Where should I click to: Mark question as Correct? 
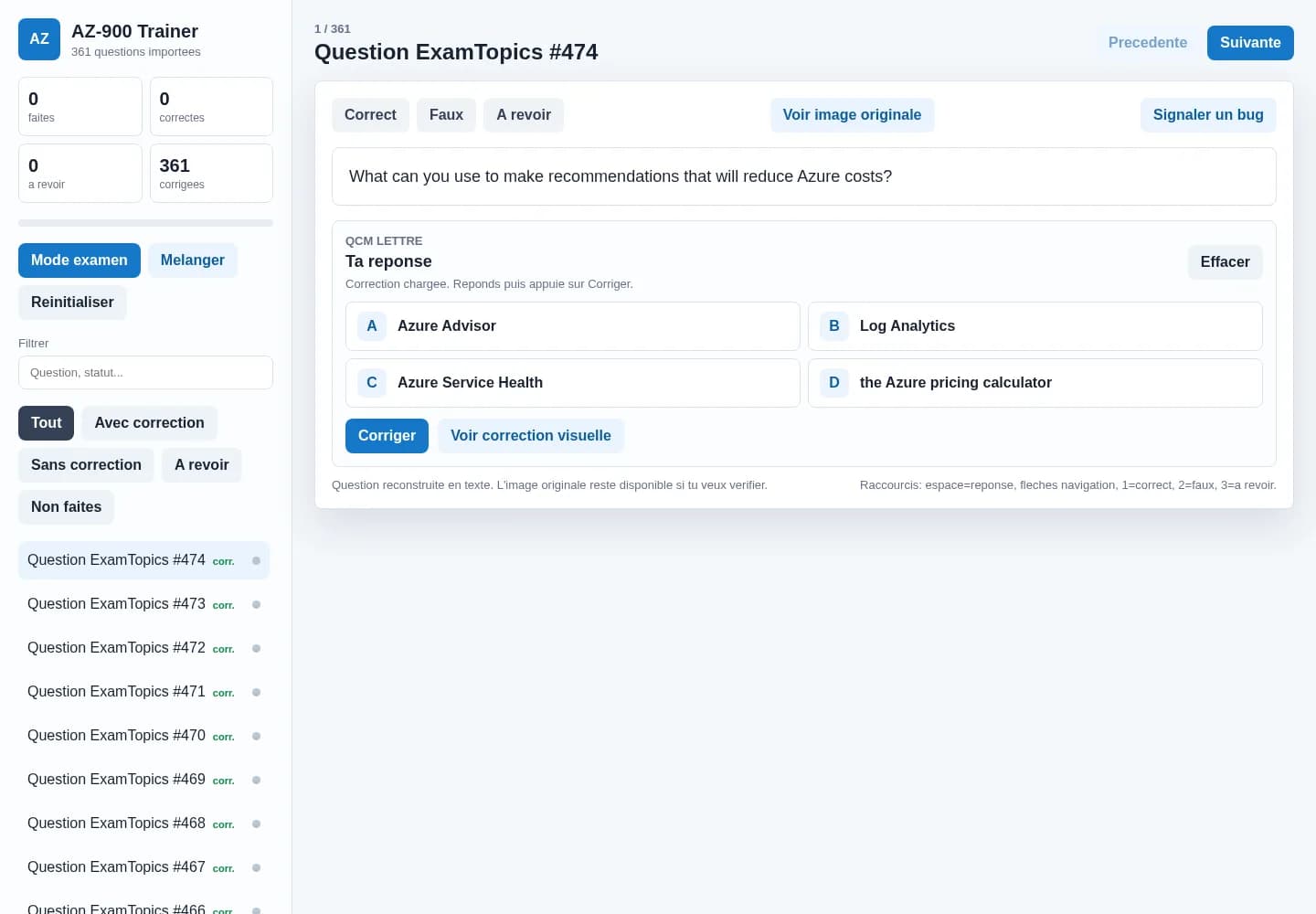point(370,115)
